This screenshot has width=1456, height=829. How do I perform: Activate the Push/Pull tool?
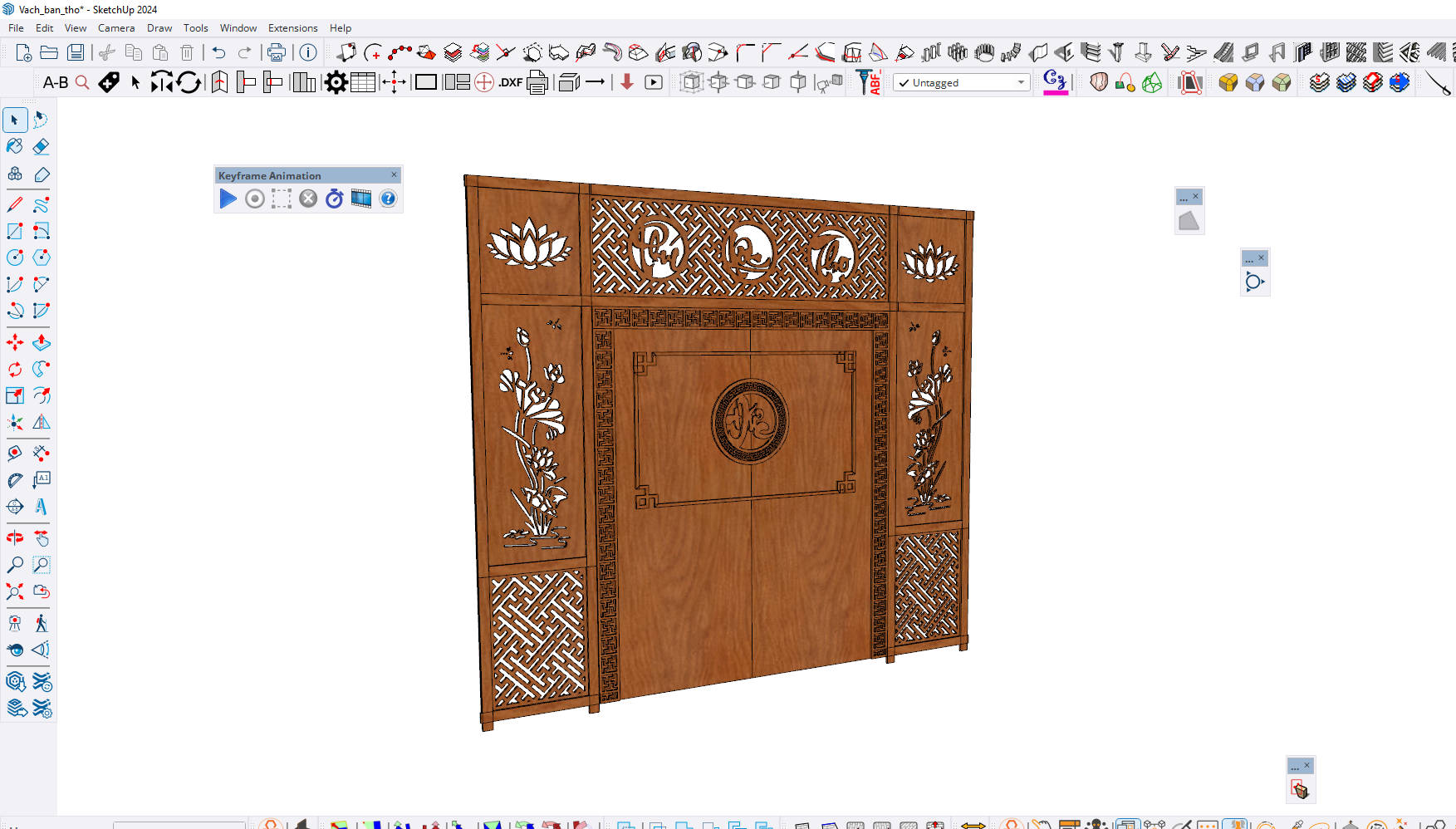coord(41,342)
